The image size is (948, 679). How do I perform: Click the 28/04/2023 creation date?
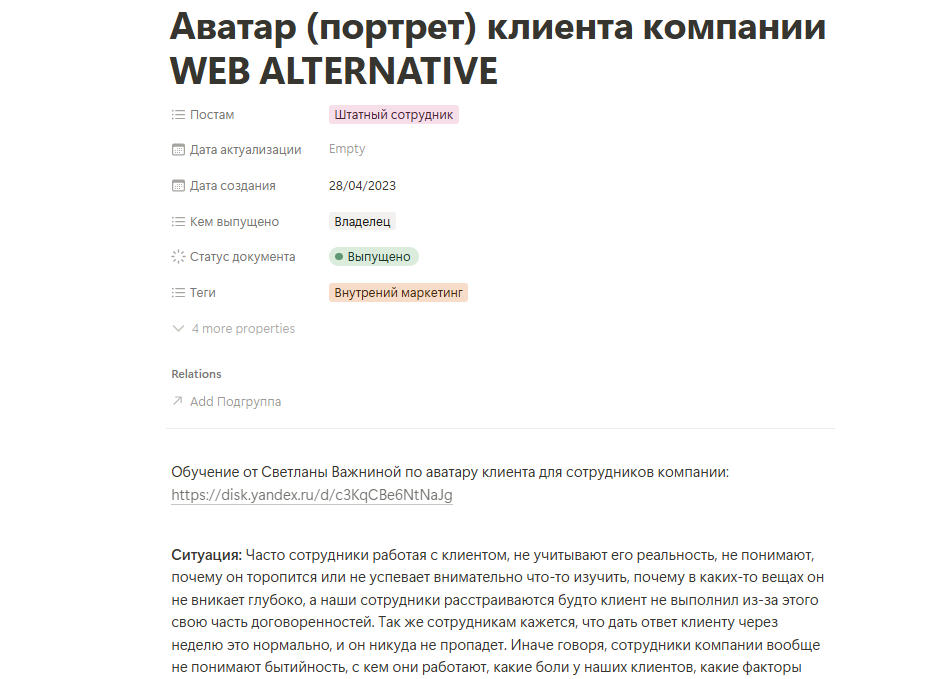pos(362,186)
